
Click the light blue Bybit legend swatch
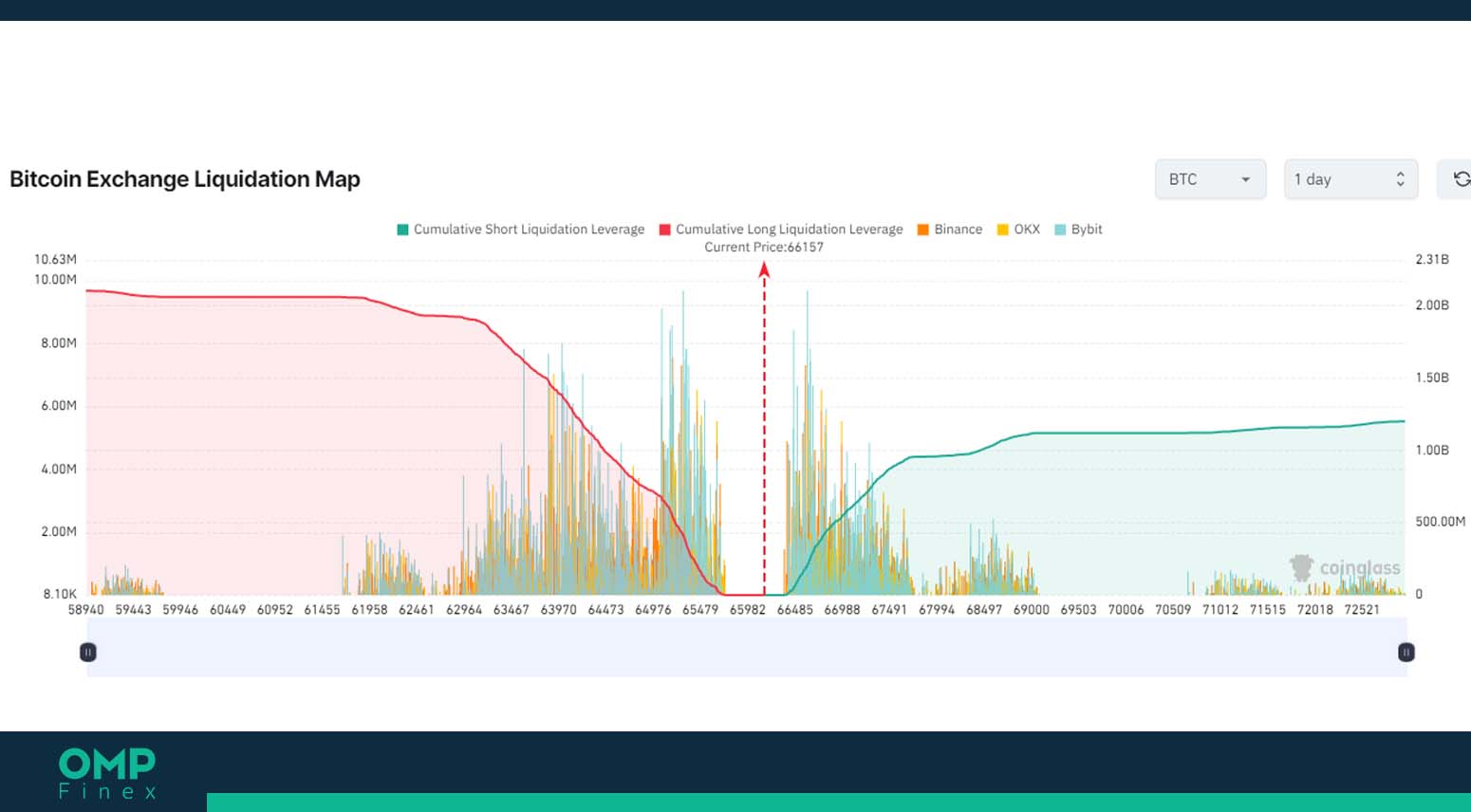coord(1060,230)
